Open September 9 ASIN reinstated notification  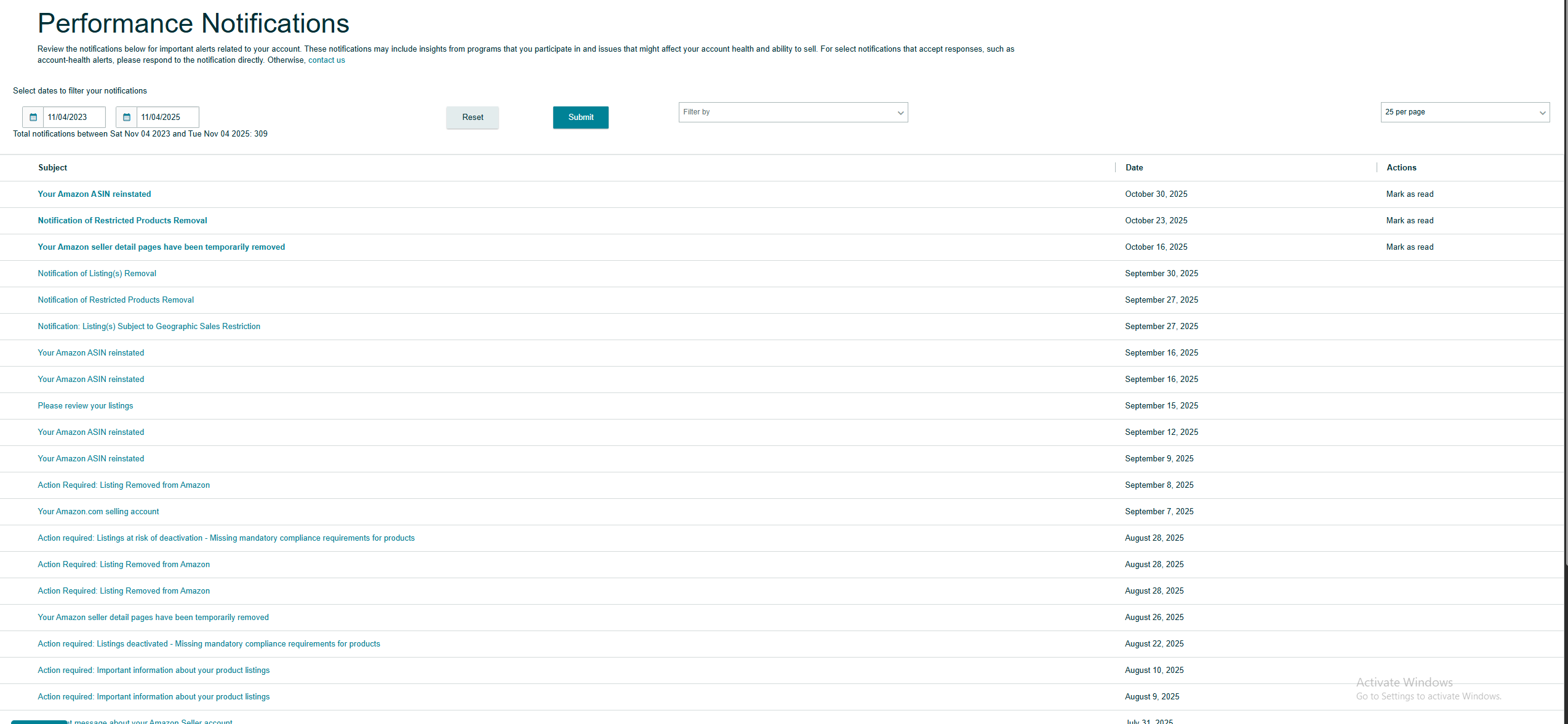[91, 459]
